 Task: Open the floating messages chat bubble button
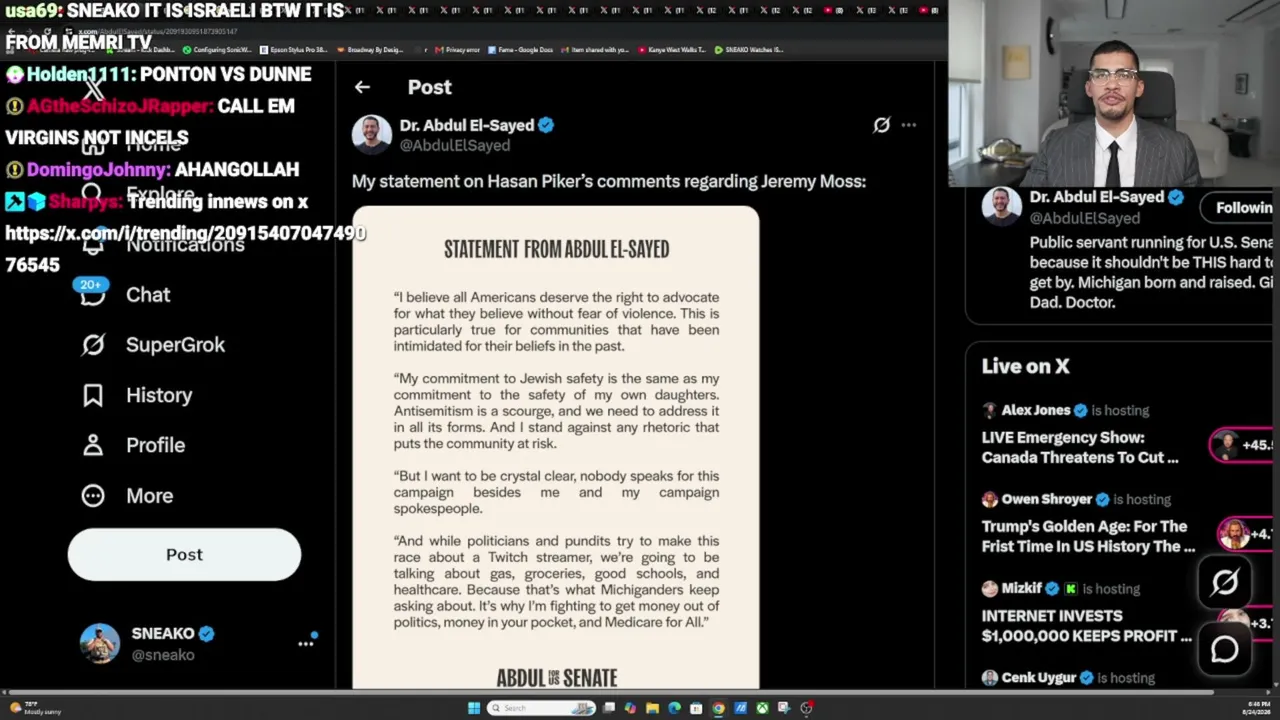pos(1225,650)
